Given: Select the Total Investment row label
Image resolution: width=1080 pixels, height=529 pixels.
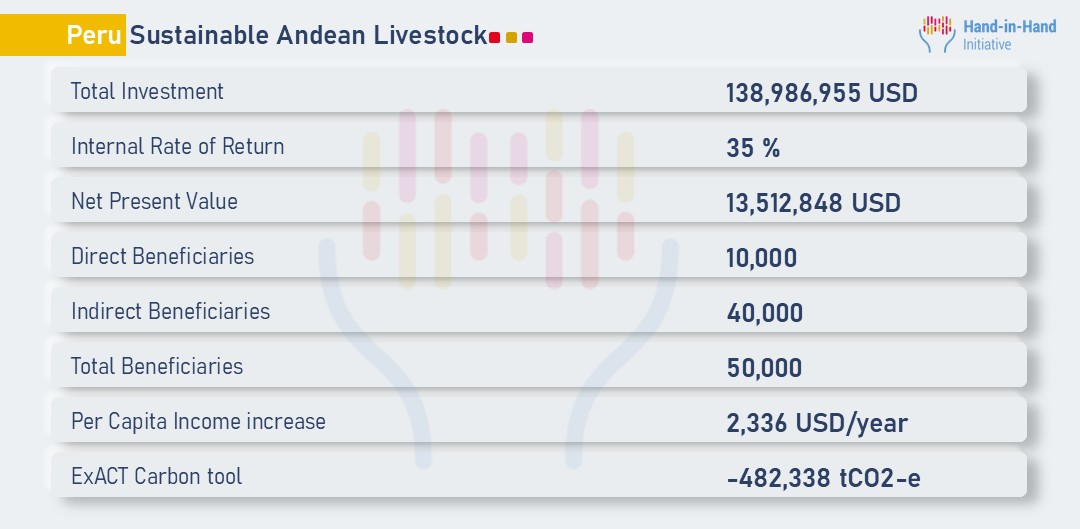Looking at the screenshot, I should click(x=147, y=92).
